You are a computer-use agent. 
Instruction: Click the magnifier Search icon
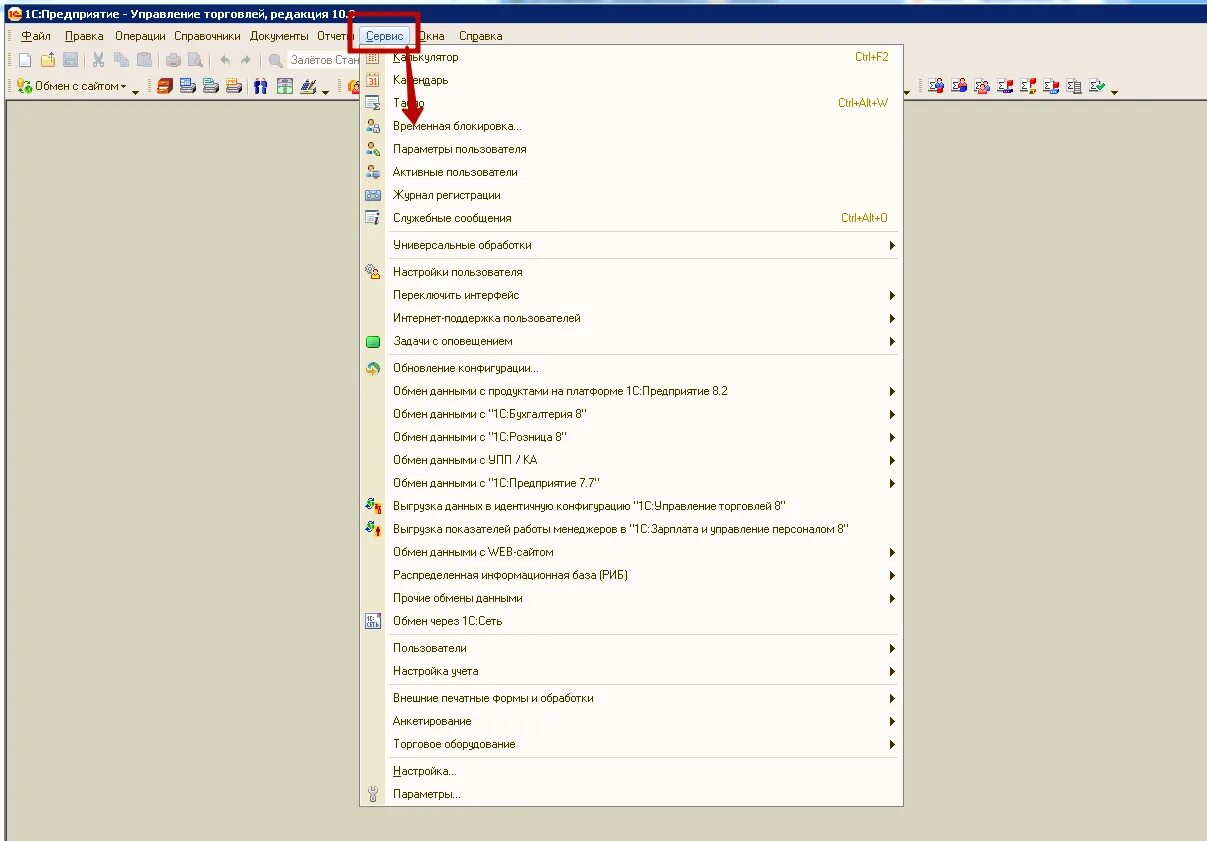(275, 61)
